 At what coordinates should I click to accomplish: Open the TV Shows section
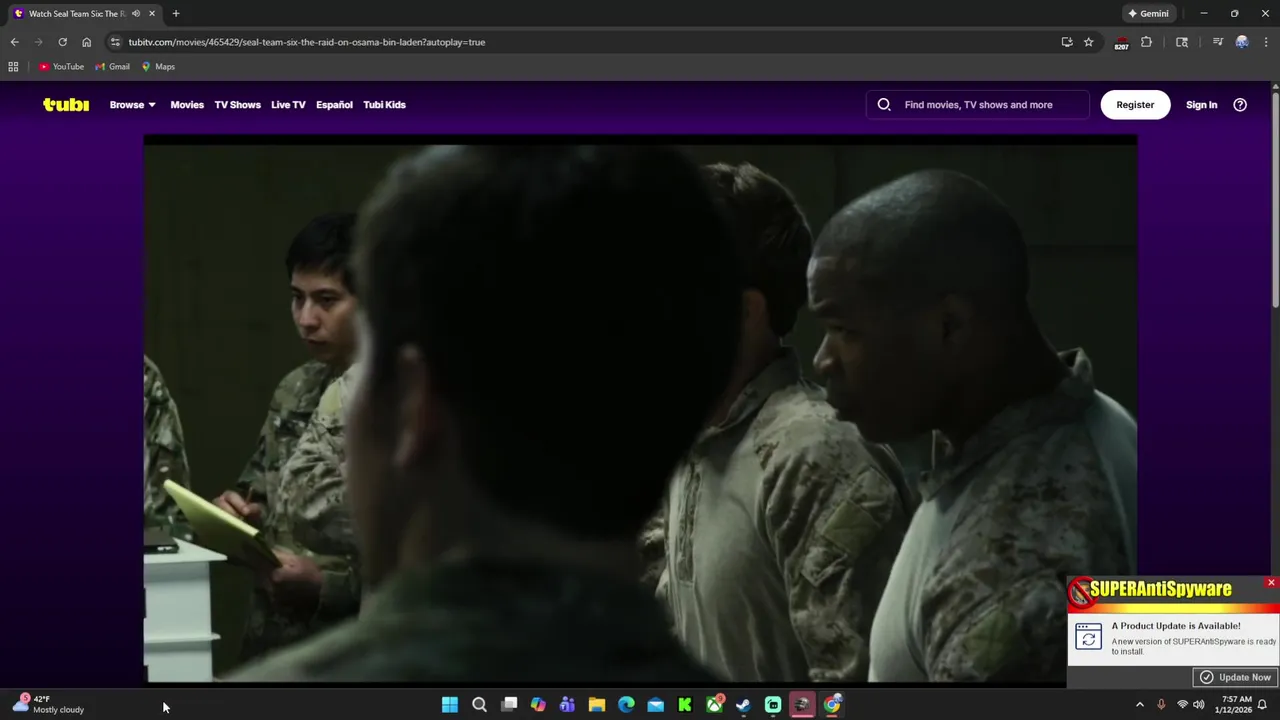point(237,105)
